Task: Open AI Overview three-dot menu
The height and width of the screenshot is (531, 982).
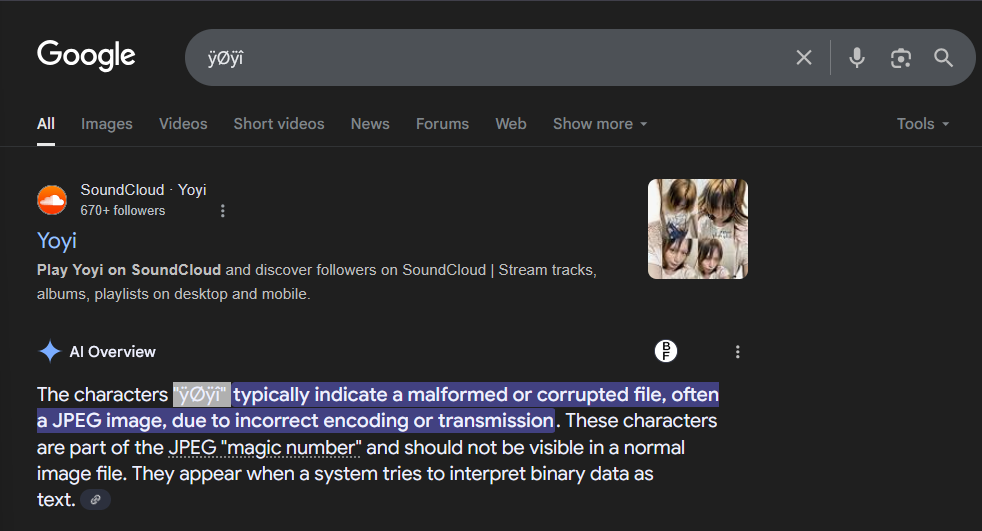Action: tap(738, 352)
